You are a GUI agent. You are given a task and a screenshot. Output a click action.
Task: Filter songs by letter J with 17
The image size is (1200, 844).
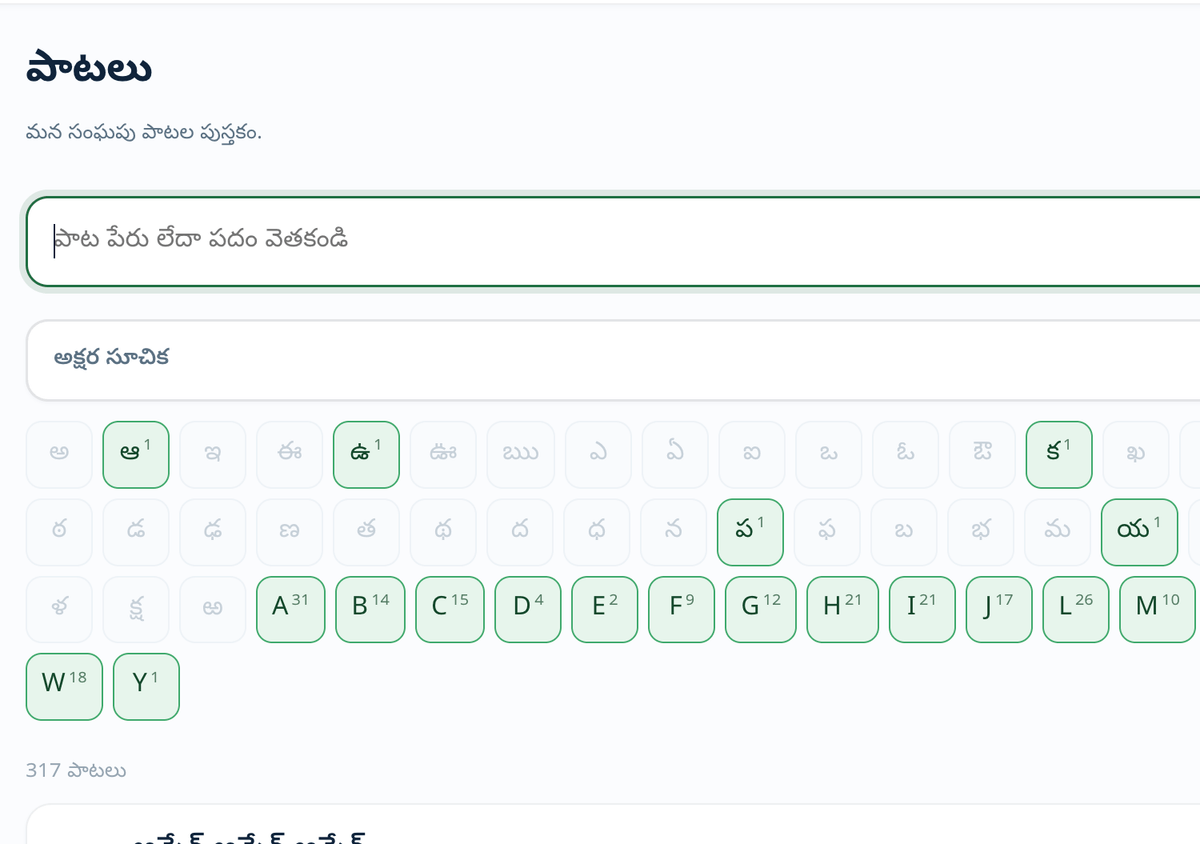(x=999, y=609)
